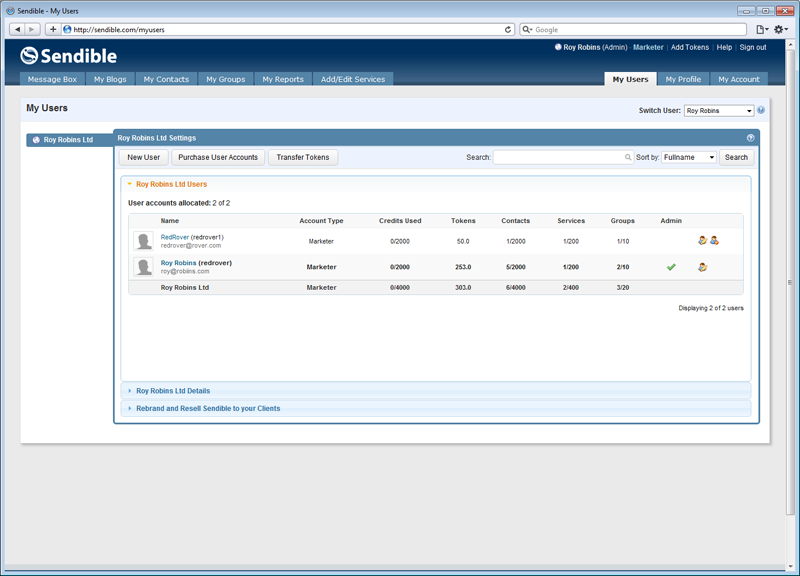800x576 pixels.
Task: Click Help link in header
Action: click(724, 47)
